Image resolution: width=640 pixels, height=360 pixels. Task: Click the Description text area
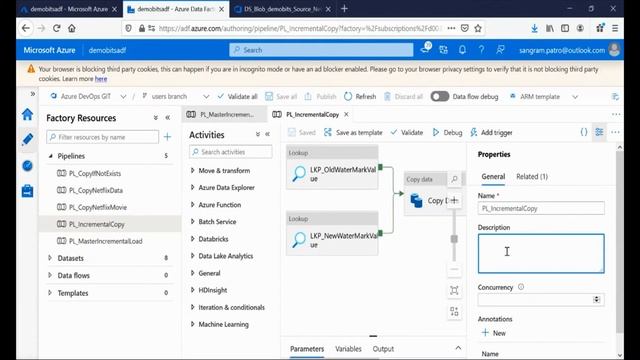[541, 253]
